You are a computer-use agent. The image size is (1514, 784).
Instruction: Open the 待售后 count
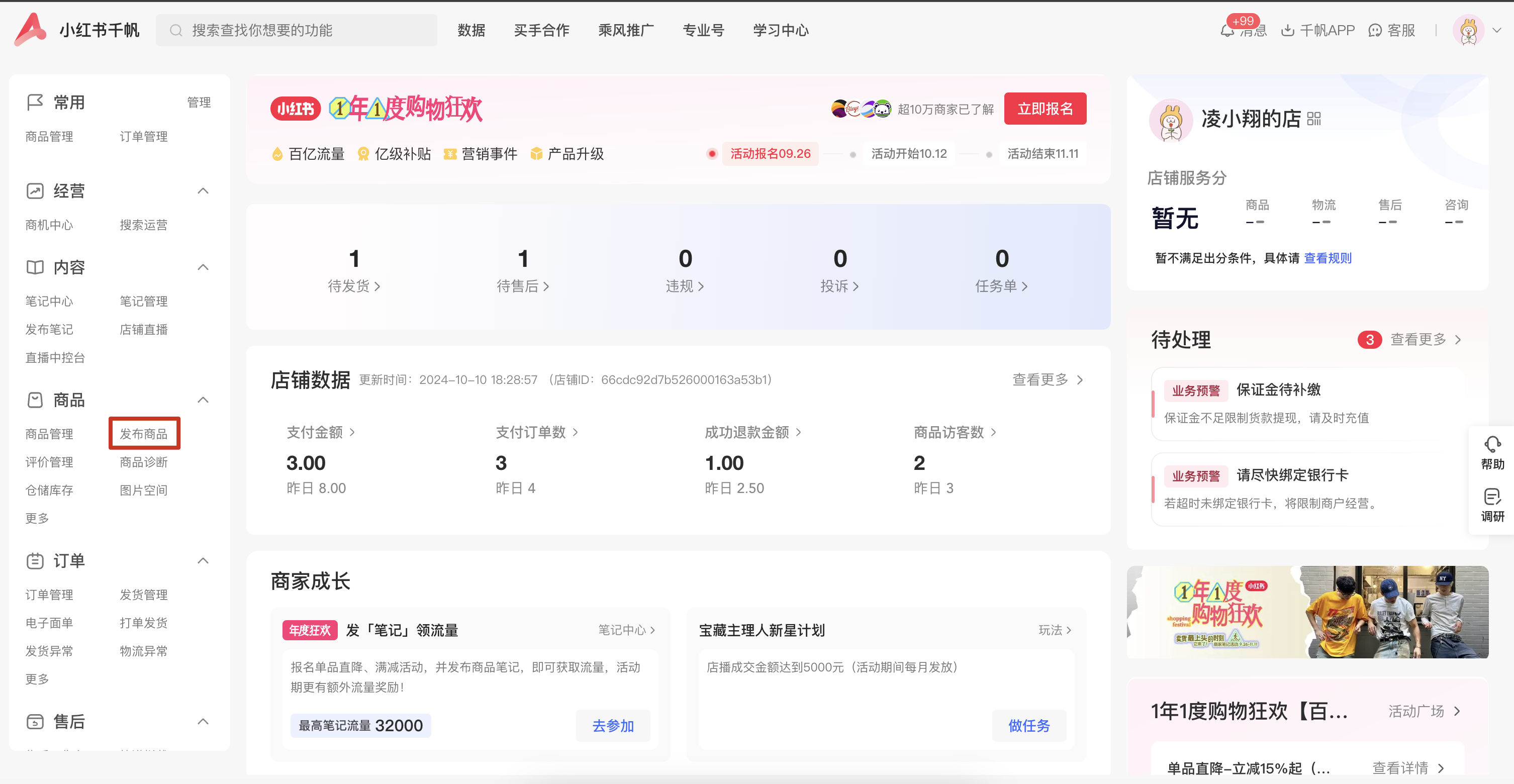523,271
